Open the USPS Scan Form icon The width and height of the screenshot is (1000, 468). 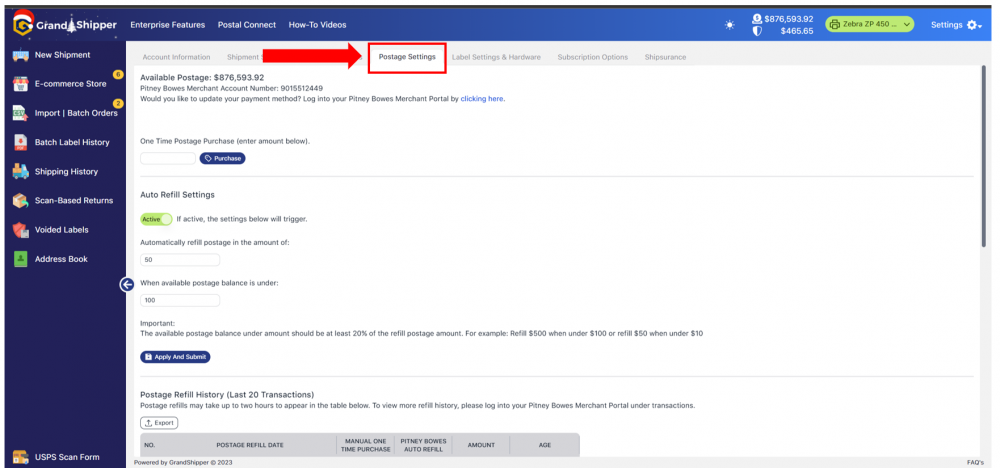[x=20, y=457]
